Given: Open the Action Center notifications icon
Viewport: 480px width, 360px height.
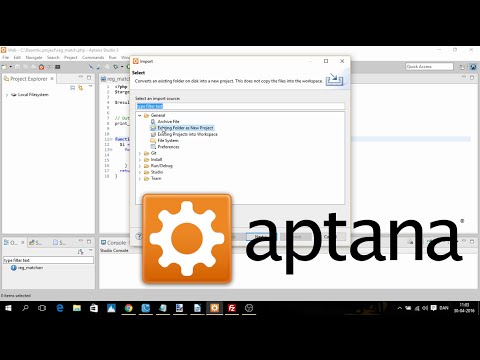Looking at the screenshot, I should point(433,308).
